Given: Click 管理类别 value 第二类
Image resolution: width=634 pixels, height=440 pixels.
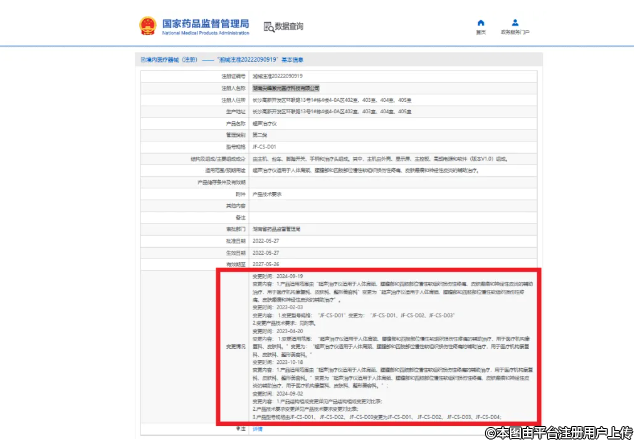Looking at the screenshot, I should (x=260, y=134).
